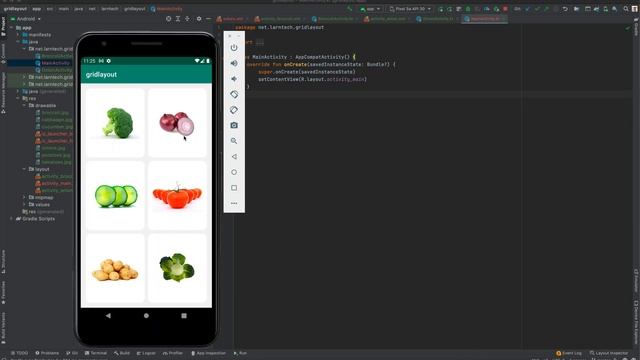640x360 pixels.
Task: Open the Event Log
Action: [569, 353]
